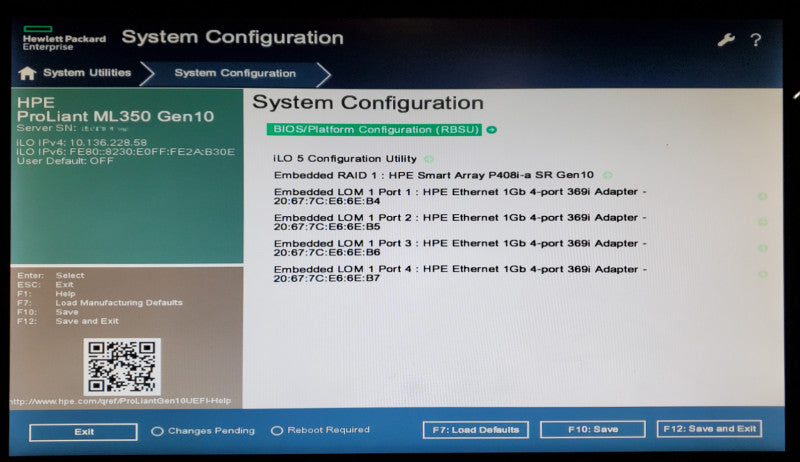800x462 pixels.
Task: Click F7: Load Defaults button
Action: coord(476,430)
